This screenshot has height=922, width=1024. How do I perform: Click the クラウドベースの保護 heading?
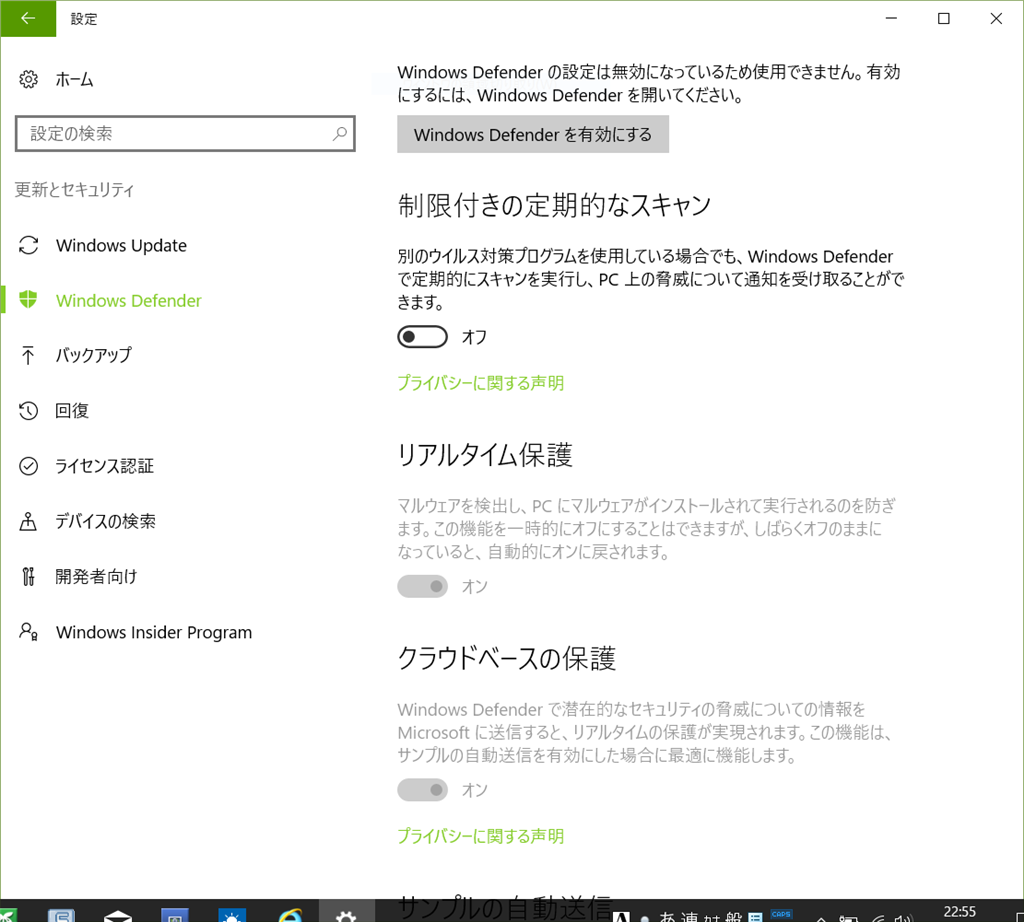coord(507,658)
